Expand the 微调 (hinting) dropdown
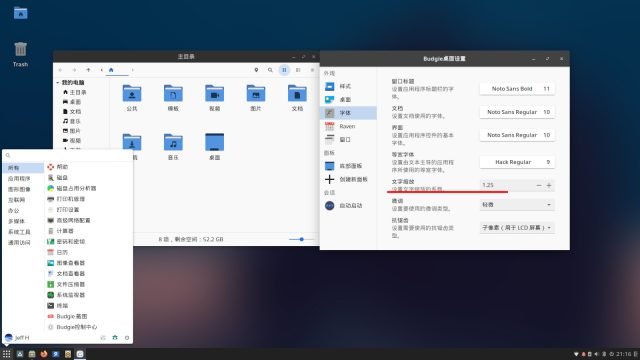This screenshot has width=640, height=360. click(x=517, y=205)
